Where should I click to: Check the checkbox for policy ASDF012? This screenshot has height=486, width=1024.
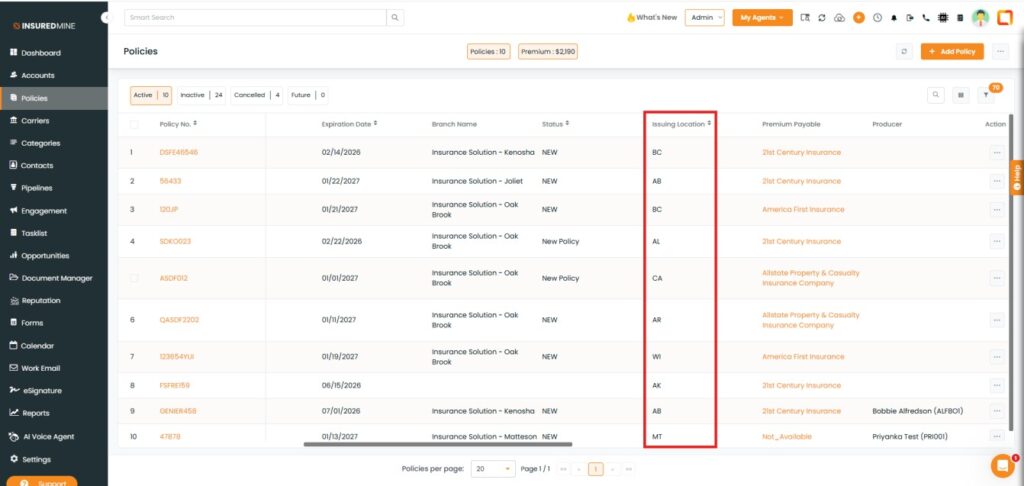point(134,278)
